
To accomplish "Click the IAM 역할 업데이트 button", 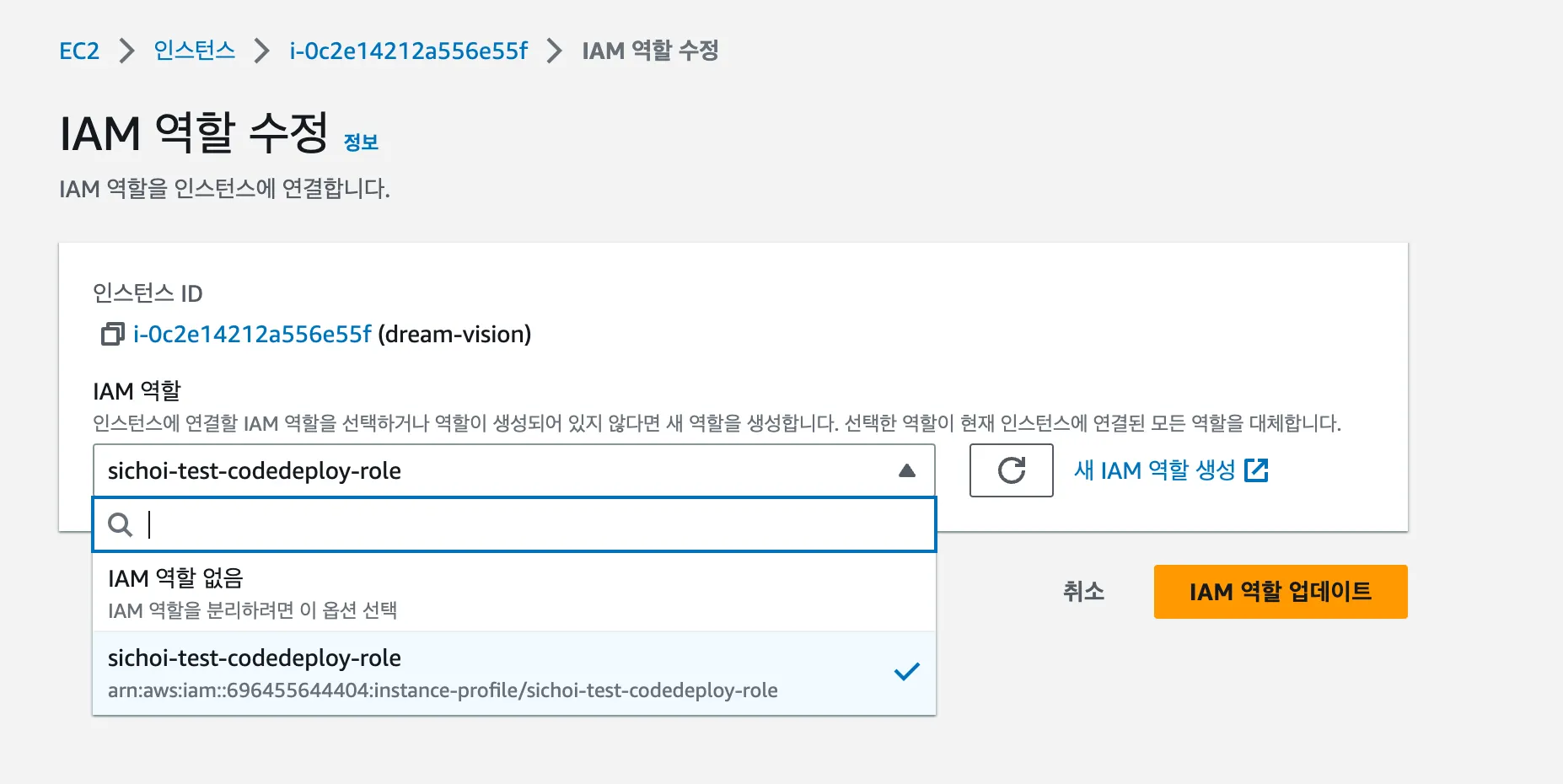I will [x=1280, y=592].
